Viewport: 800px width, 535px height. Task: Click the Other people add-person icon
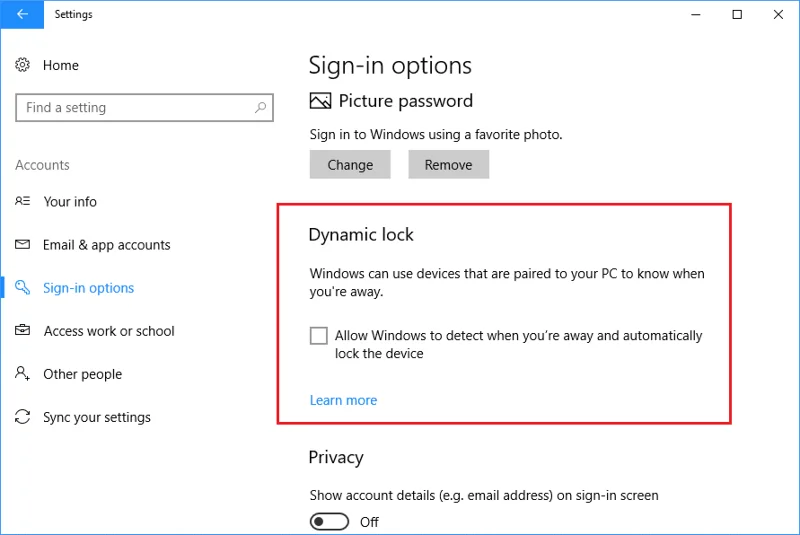point(22,373)
